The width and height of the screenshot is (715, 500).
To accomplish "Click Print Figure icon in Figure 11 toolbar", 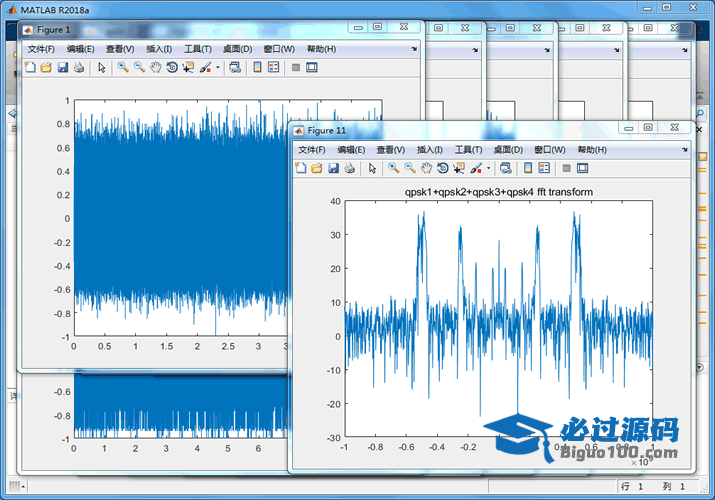I will (x=349, y=168).
